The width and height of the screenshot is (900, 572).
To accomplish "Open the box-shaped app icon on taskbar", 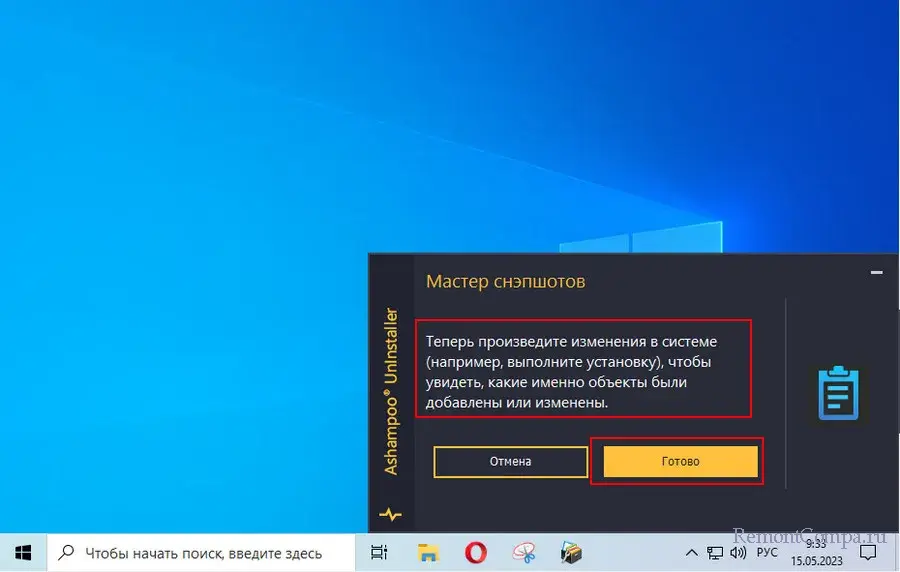I will pos(571,552).
